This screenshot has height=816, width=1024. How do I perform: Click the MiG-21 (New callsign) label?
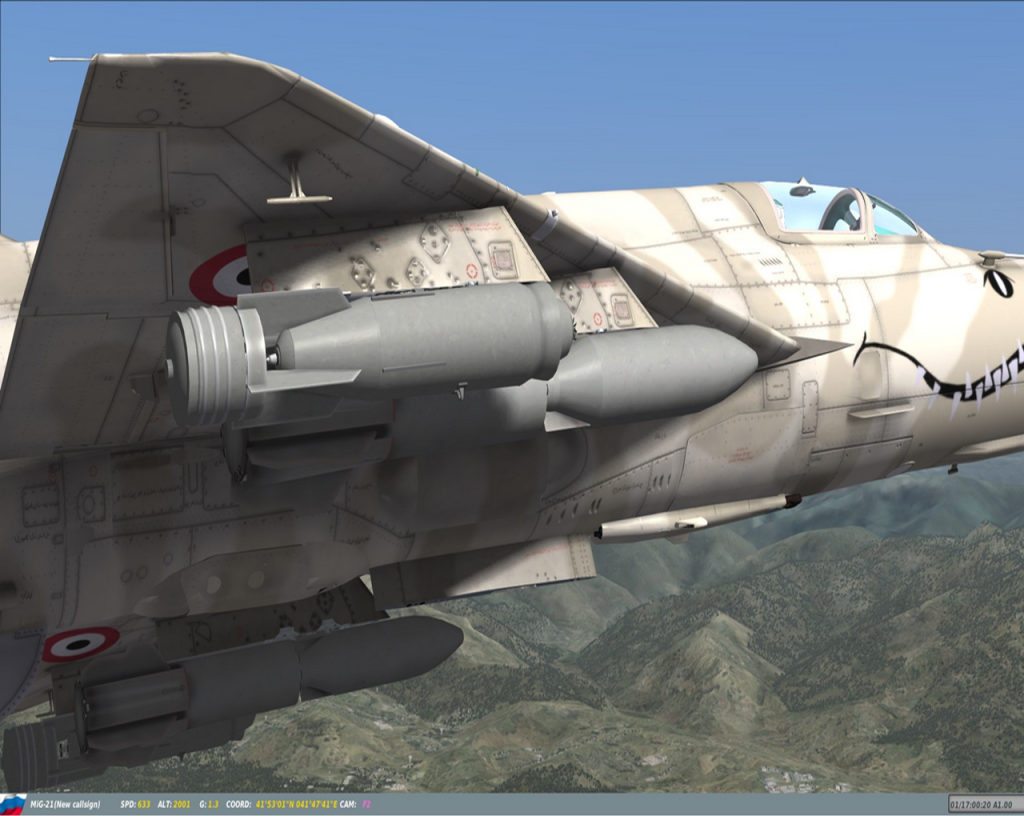coord(66,804)
